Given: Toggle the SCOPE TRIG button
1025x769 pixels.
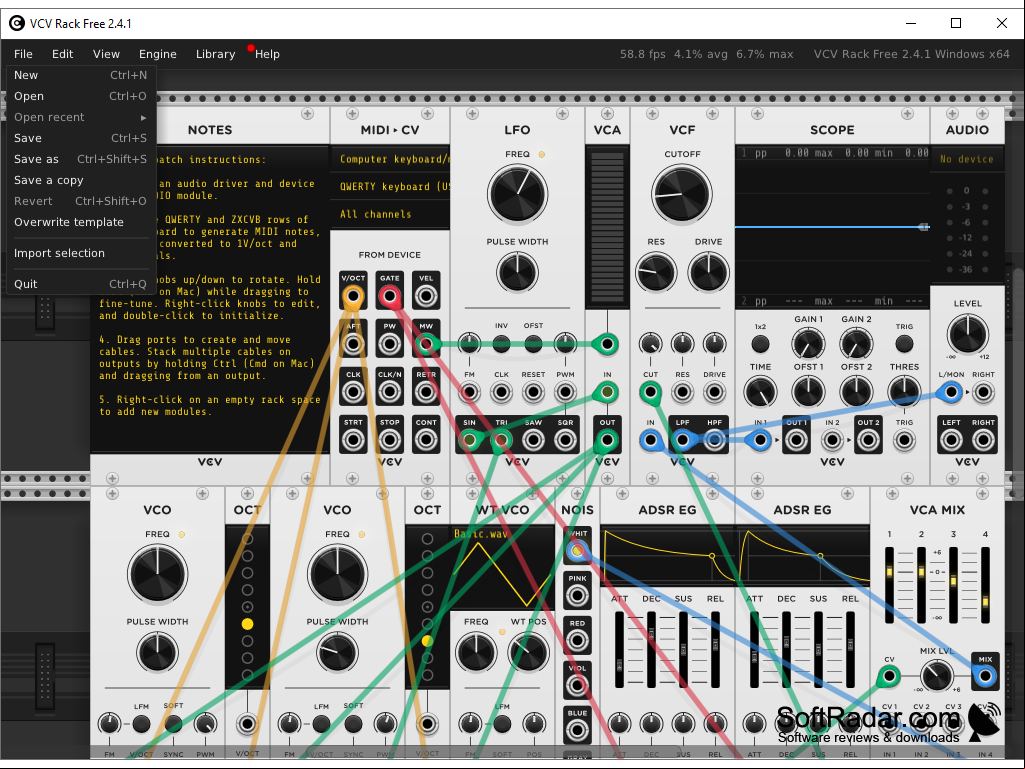Looking at the screenshot, I should click(904, 344).
